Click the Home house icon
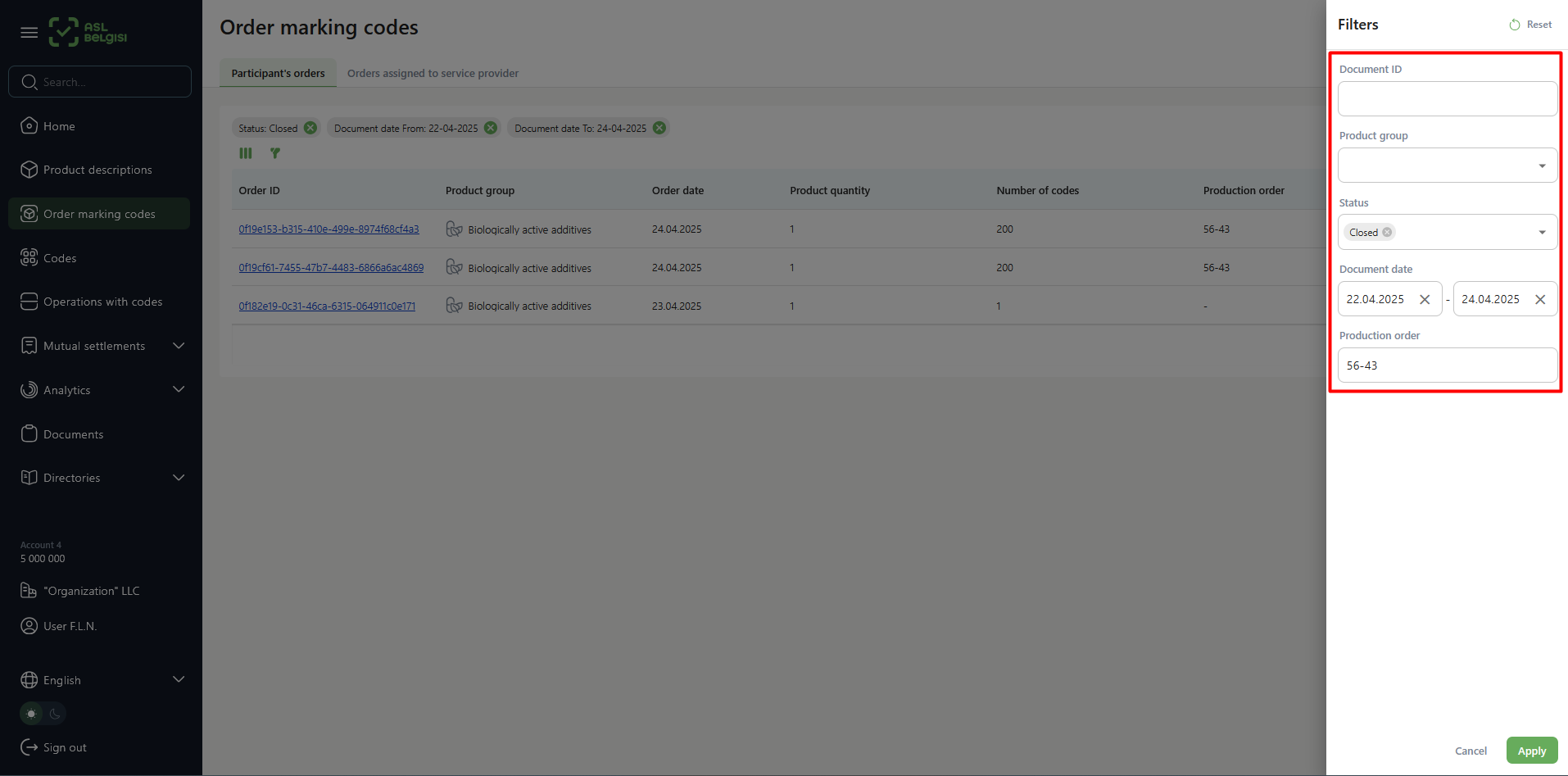Viewport: 1568px width, 776px height. coord(29,125)
